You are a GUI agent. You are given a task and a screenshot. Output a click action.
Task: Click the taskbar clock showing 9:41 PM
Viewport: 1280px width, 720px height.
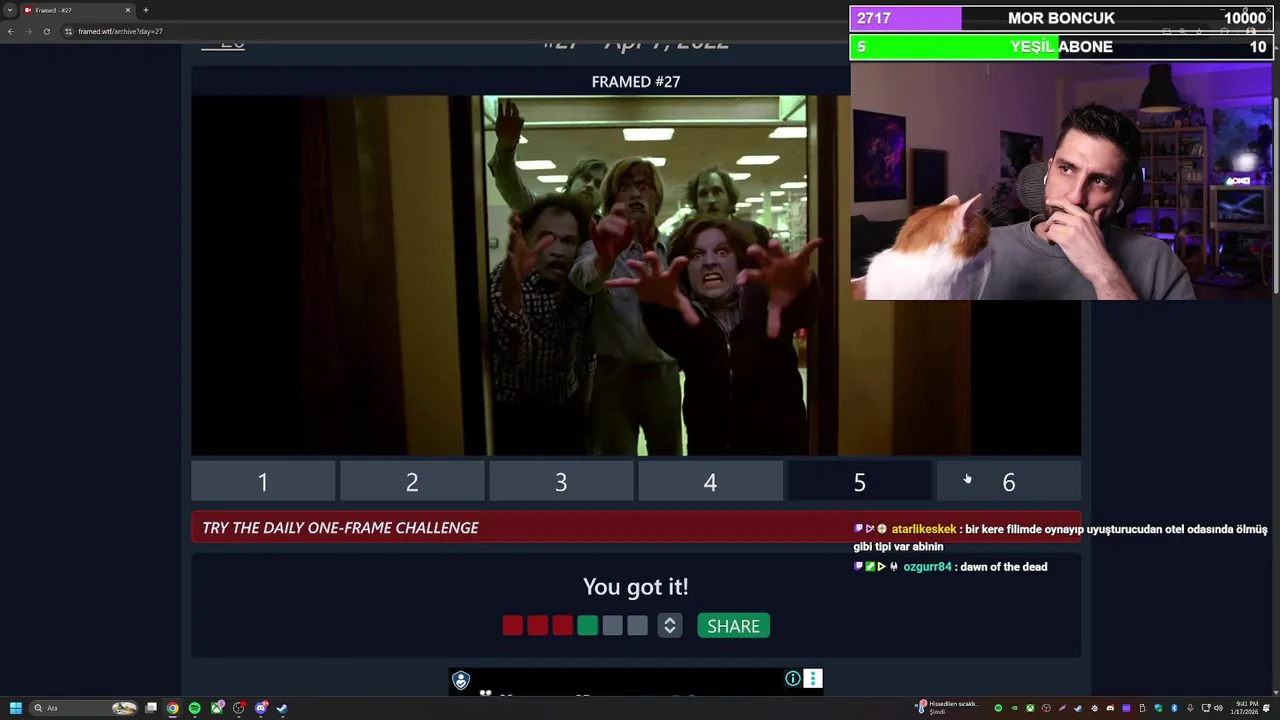point(1244,708)
